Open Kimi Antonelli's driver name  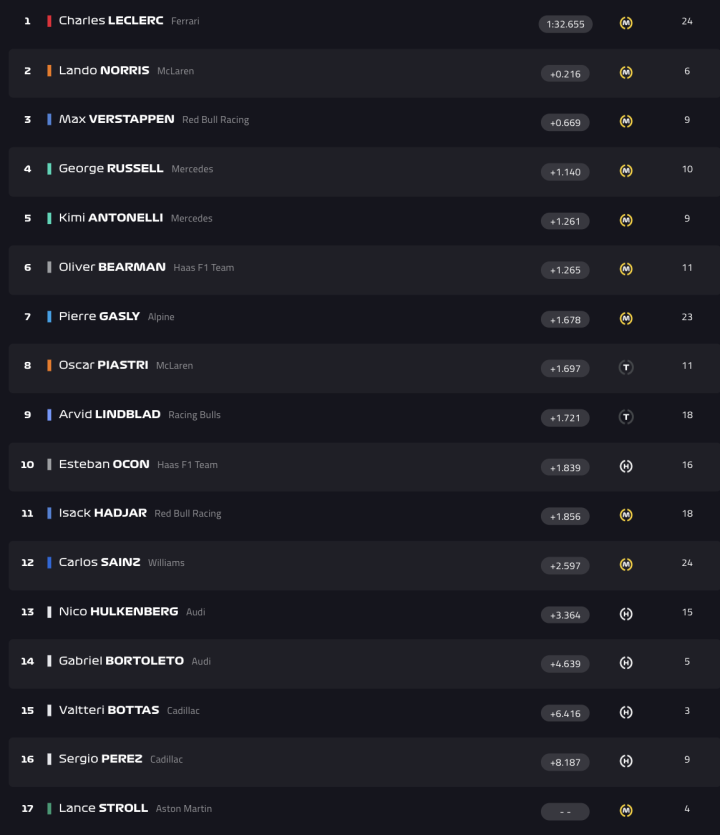click(111, 218)
